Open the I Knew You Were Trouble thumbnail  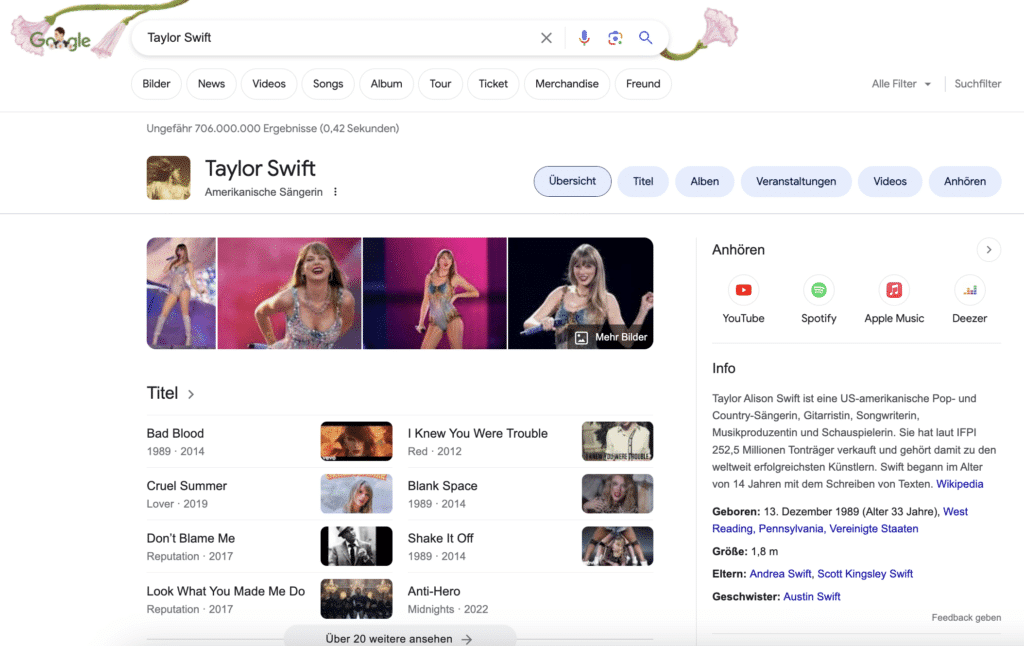click(x=617, y=441)
